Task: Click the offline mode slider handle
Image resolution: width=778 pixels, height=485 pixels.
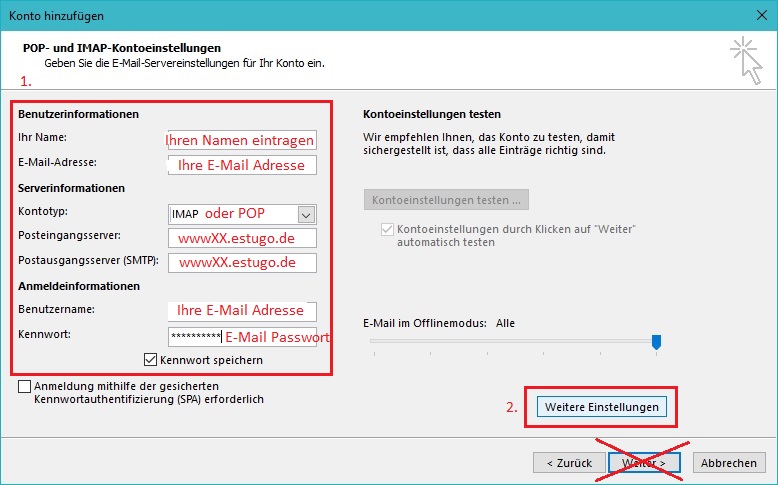Action: 656,342
